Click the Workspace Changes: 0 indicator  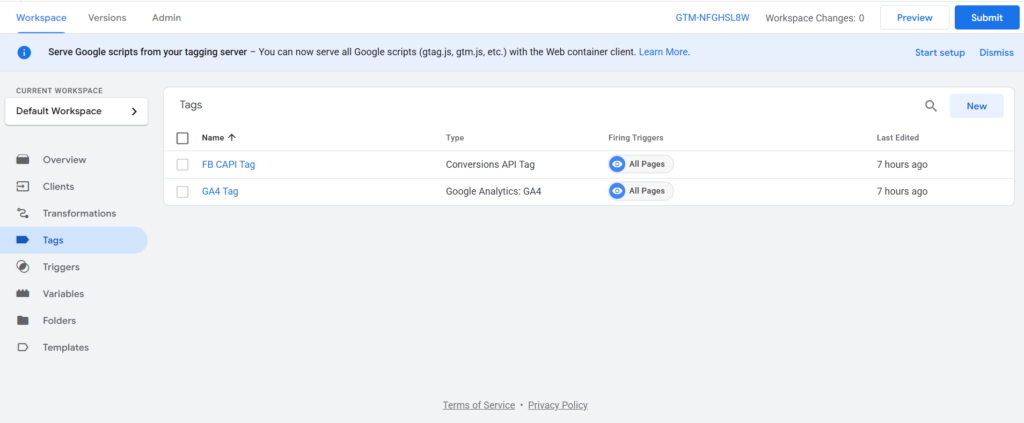814,18
